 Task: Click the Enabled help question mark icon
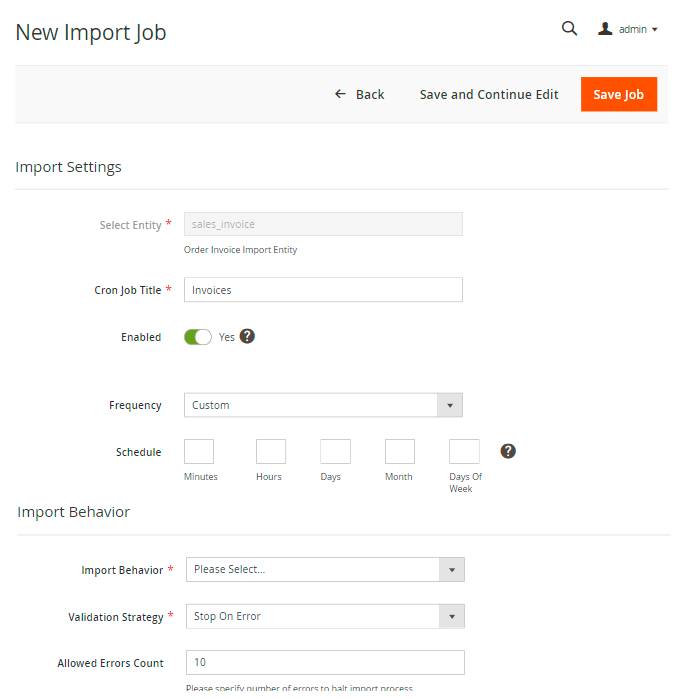point(247,337)
